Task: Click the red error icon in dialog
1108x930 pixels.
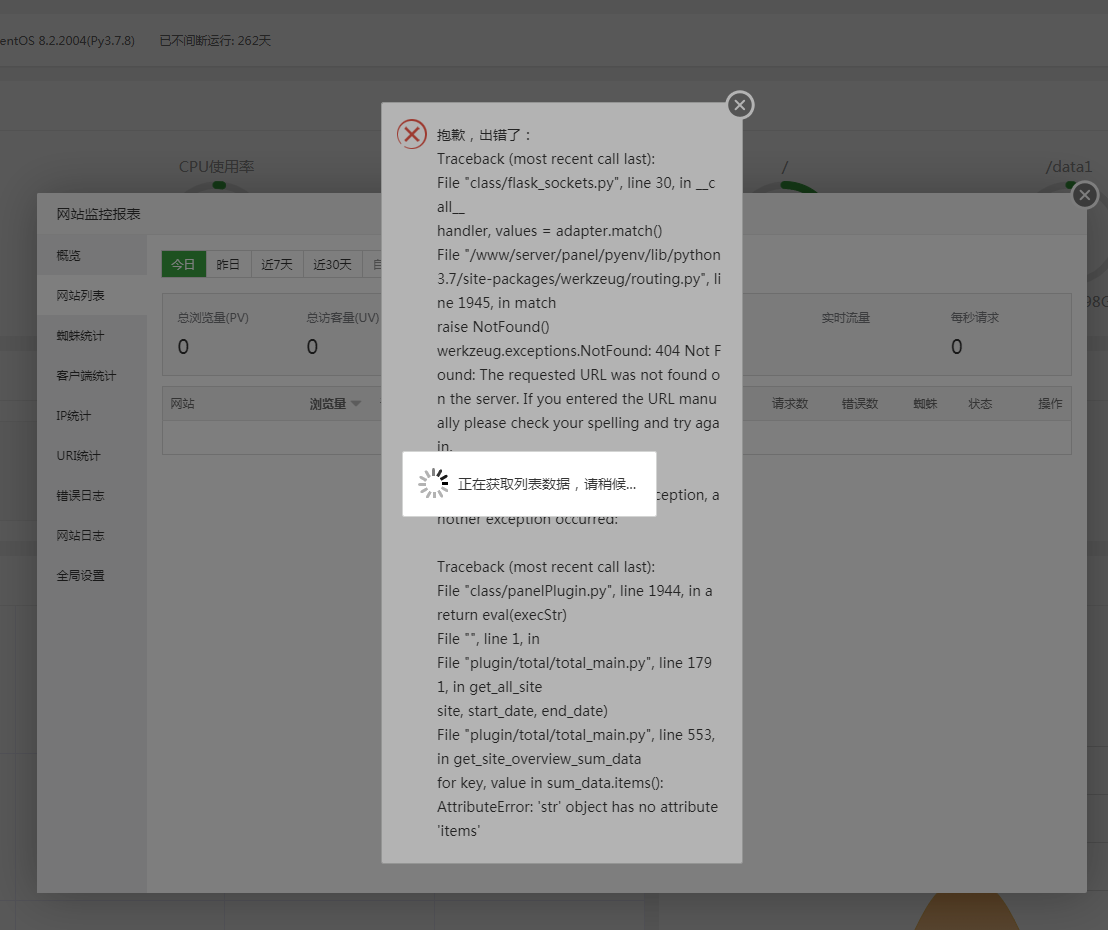Action: pos(411,134)
